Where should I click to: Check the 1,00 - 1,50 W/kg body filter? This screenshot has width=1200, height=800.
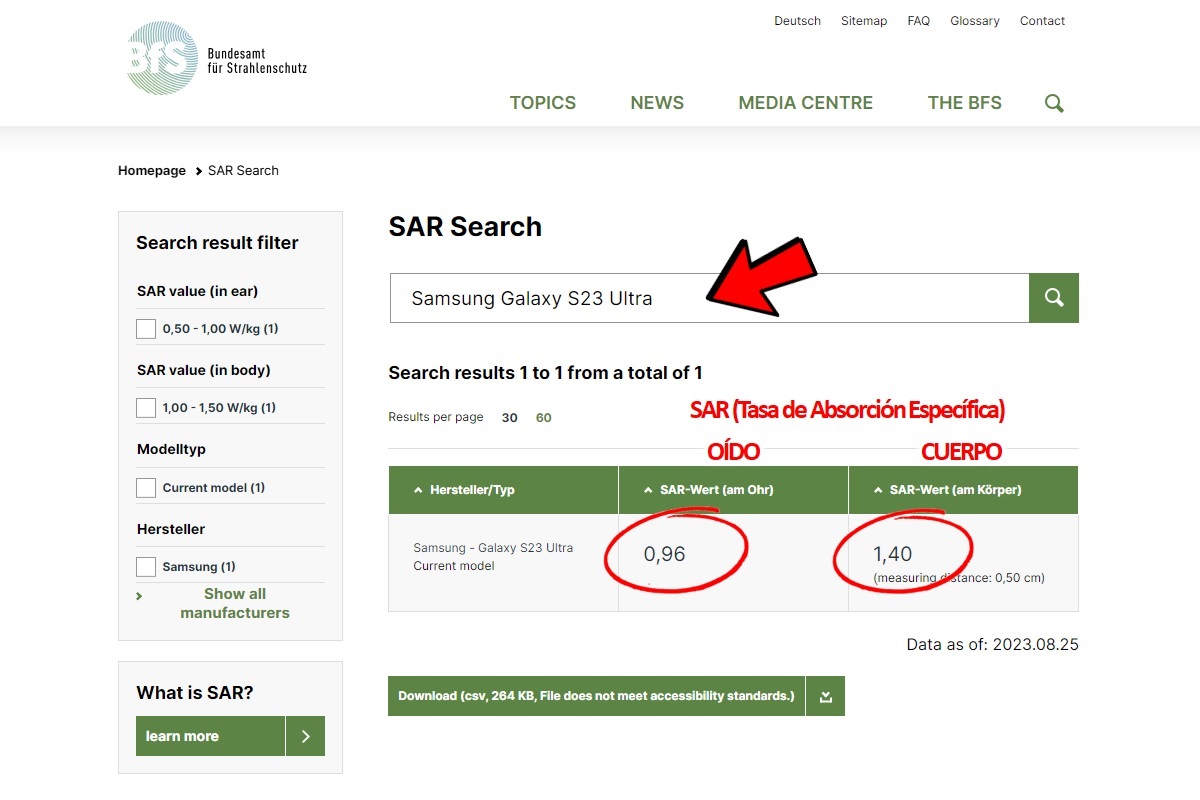point(146,408)
